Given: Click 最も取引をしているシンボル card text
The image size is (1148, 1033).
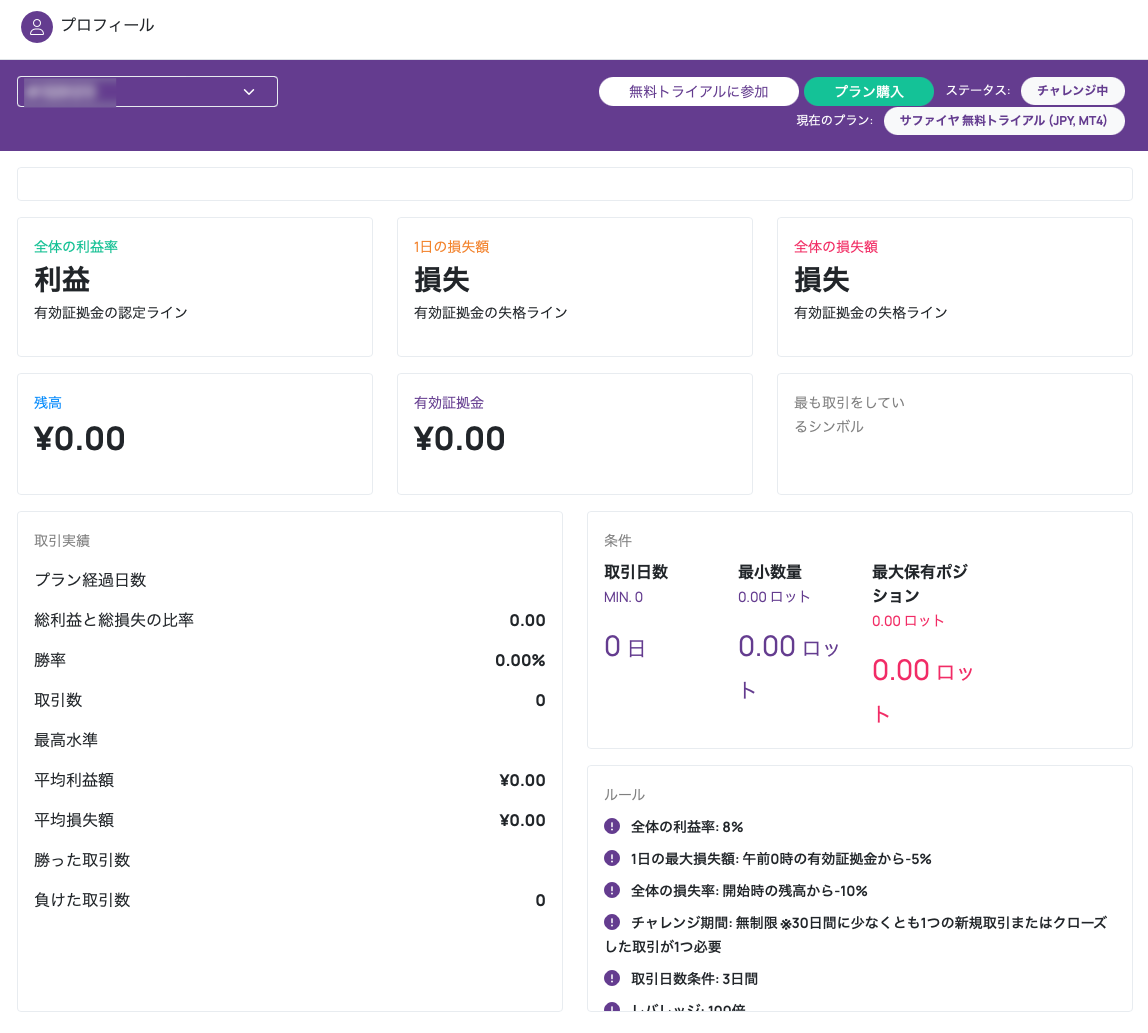Looking at the screenshot, I should coord(849,414).
